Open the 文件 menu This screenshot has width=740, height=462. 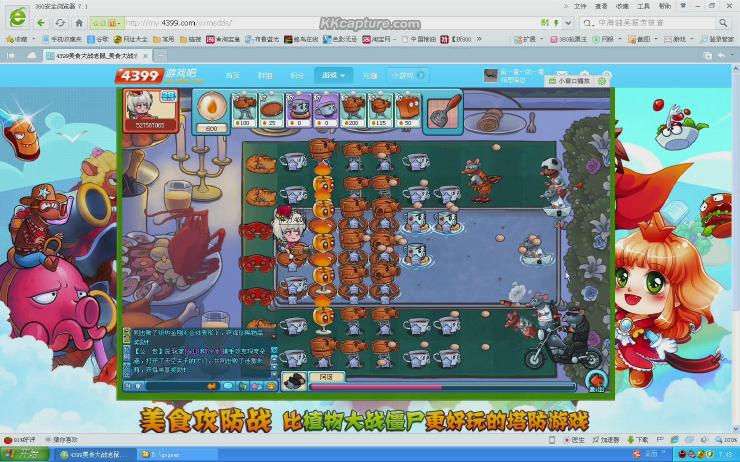point(580,6)
